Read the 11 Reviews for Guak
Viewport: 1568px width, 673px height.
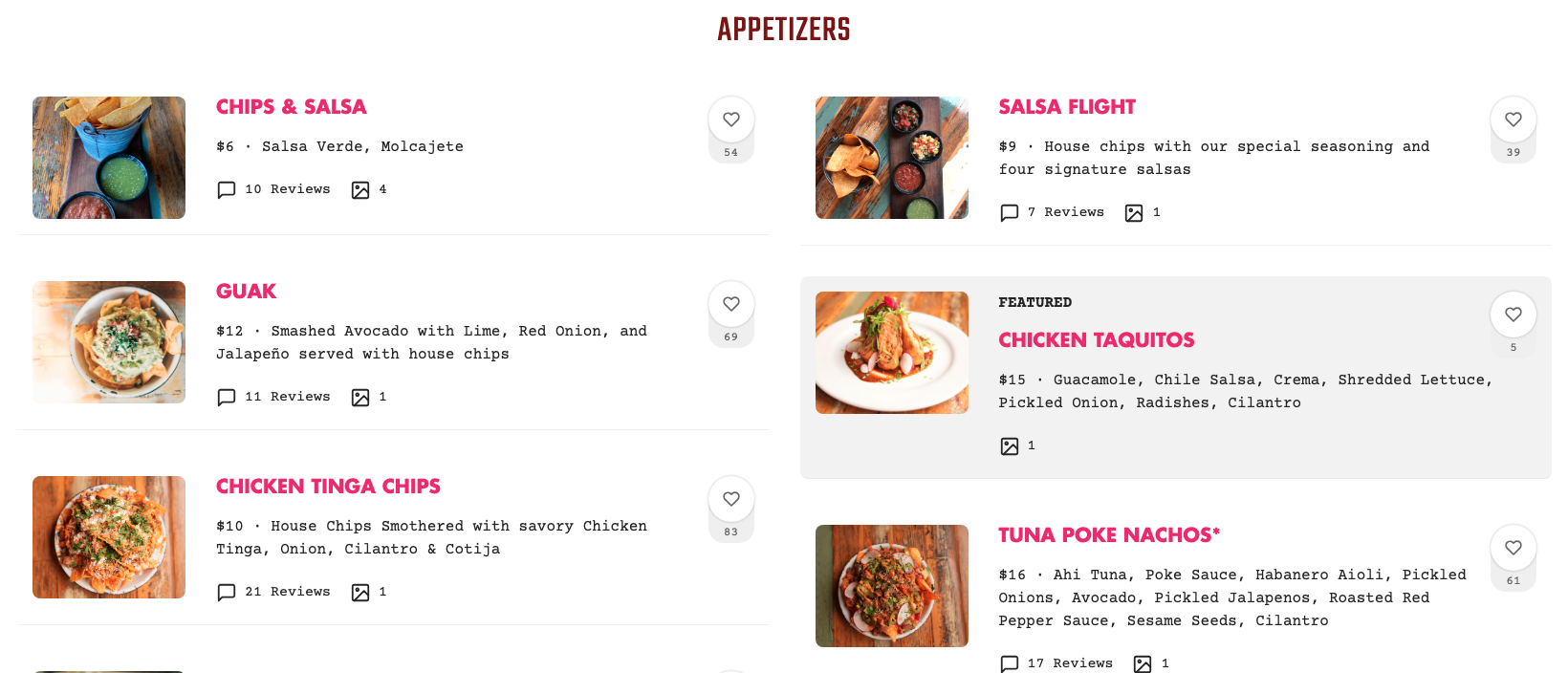click(287, 397)
